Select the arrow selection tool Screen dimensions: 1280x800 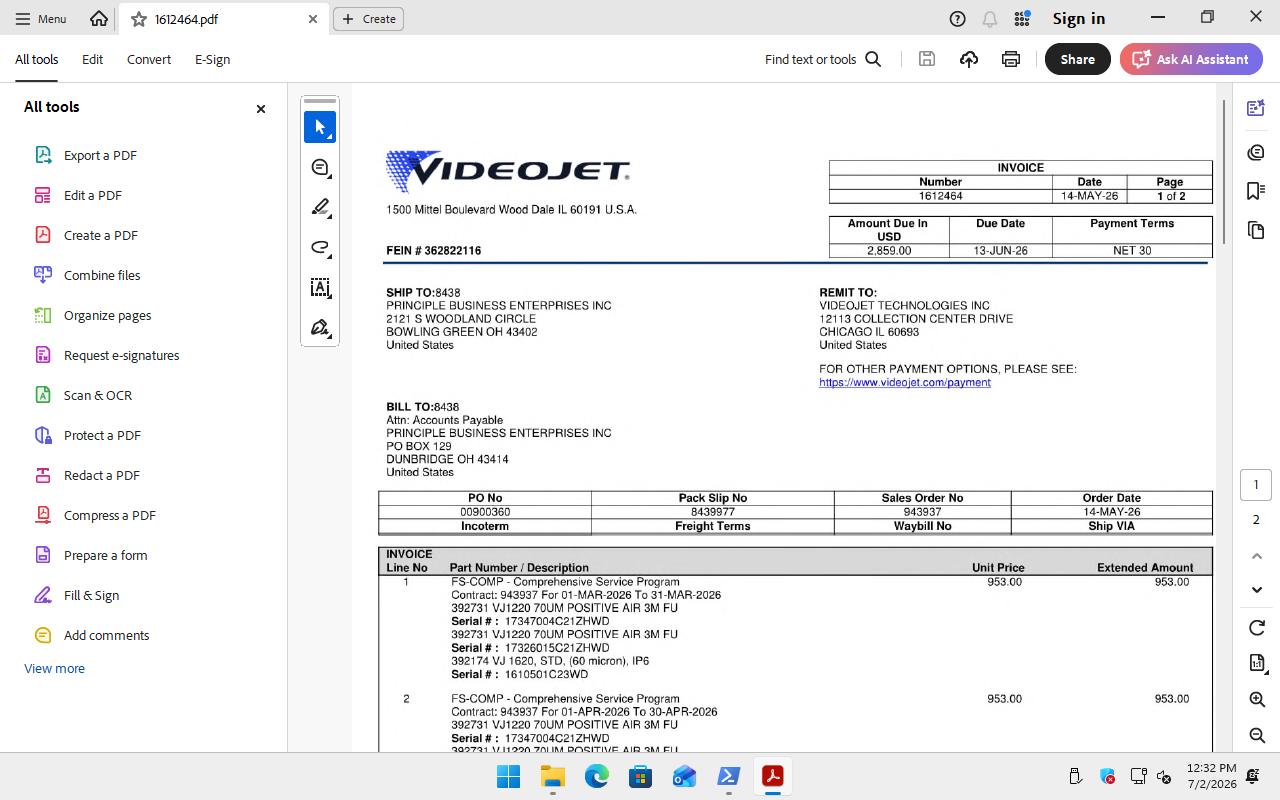coord(320,127)
